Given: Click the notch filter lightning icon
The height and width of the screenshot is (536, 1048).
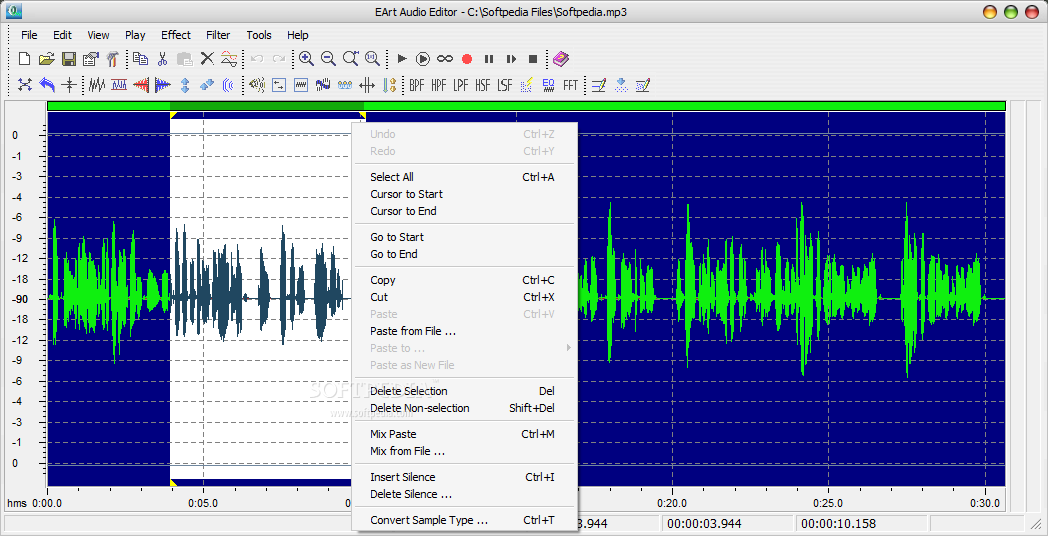Looking at the screenshot, I should click(526, 85).
